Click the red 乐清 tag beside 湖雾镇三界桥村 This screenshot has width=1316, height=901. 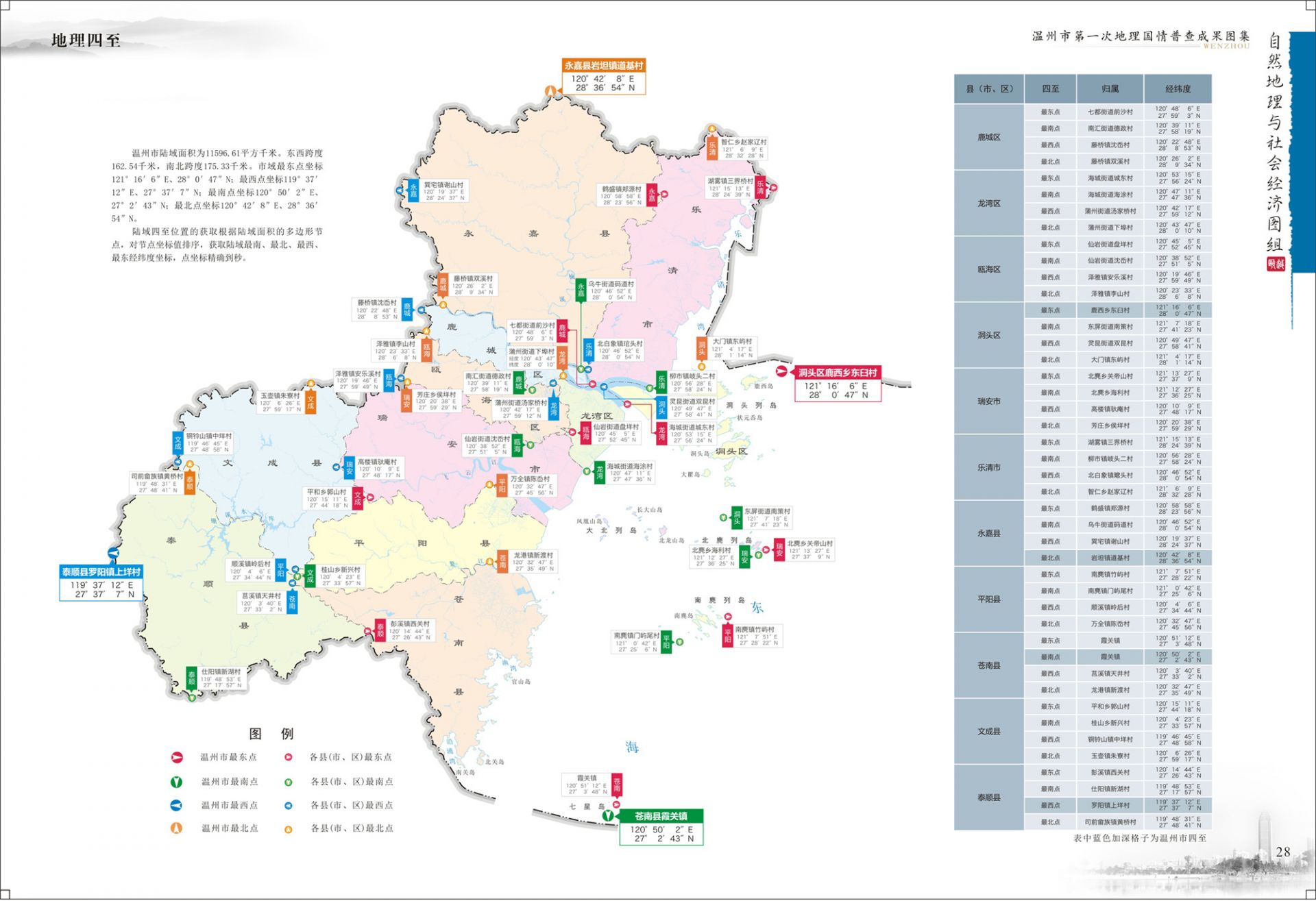pos(760,187)
